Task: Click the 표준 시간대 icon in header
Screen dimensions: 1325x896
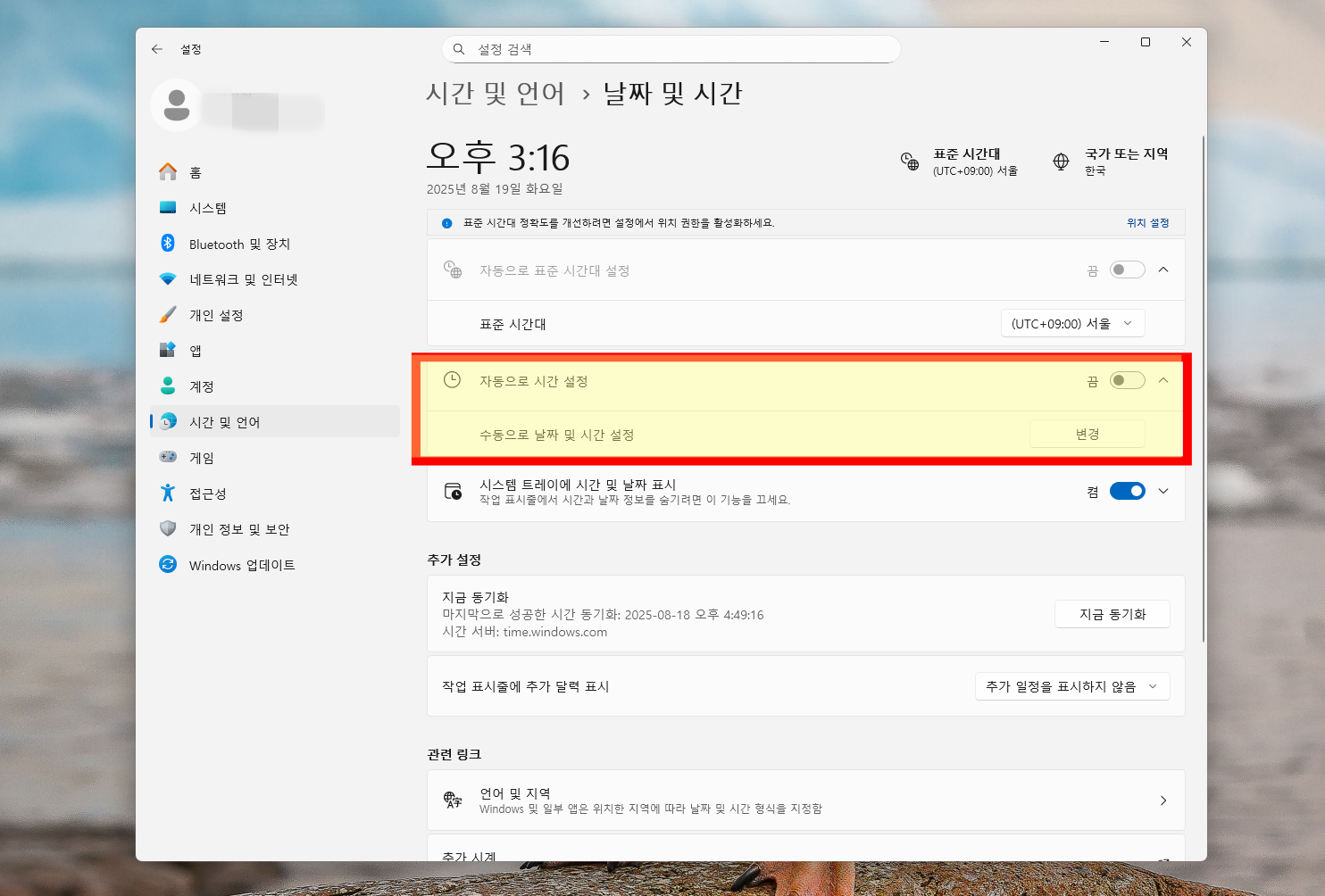Action: [910, 162]
